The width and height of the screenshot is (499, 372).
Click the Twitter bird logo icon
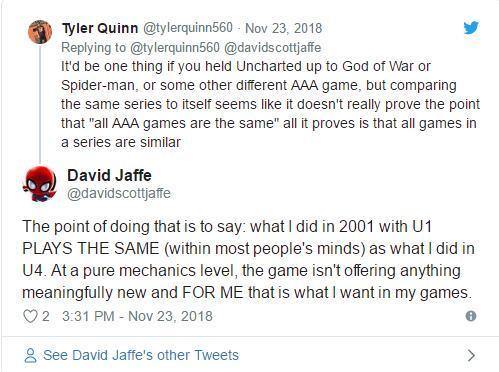[x=471, y=28]
